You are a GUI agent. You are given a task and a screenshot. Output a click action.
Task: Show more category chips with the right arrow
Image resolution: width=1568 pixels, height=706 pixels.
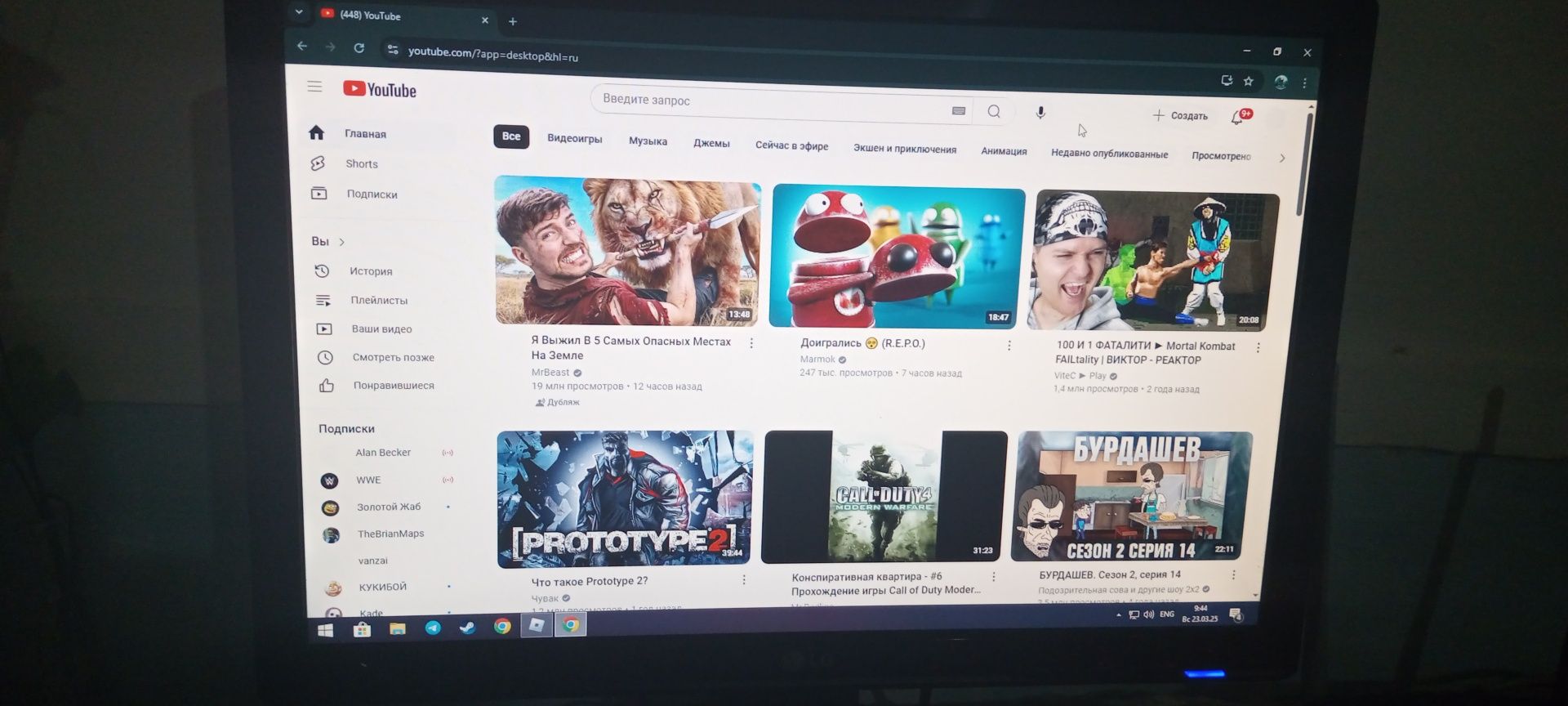pyautogui.click(x=1281, y=158)
